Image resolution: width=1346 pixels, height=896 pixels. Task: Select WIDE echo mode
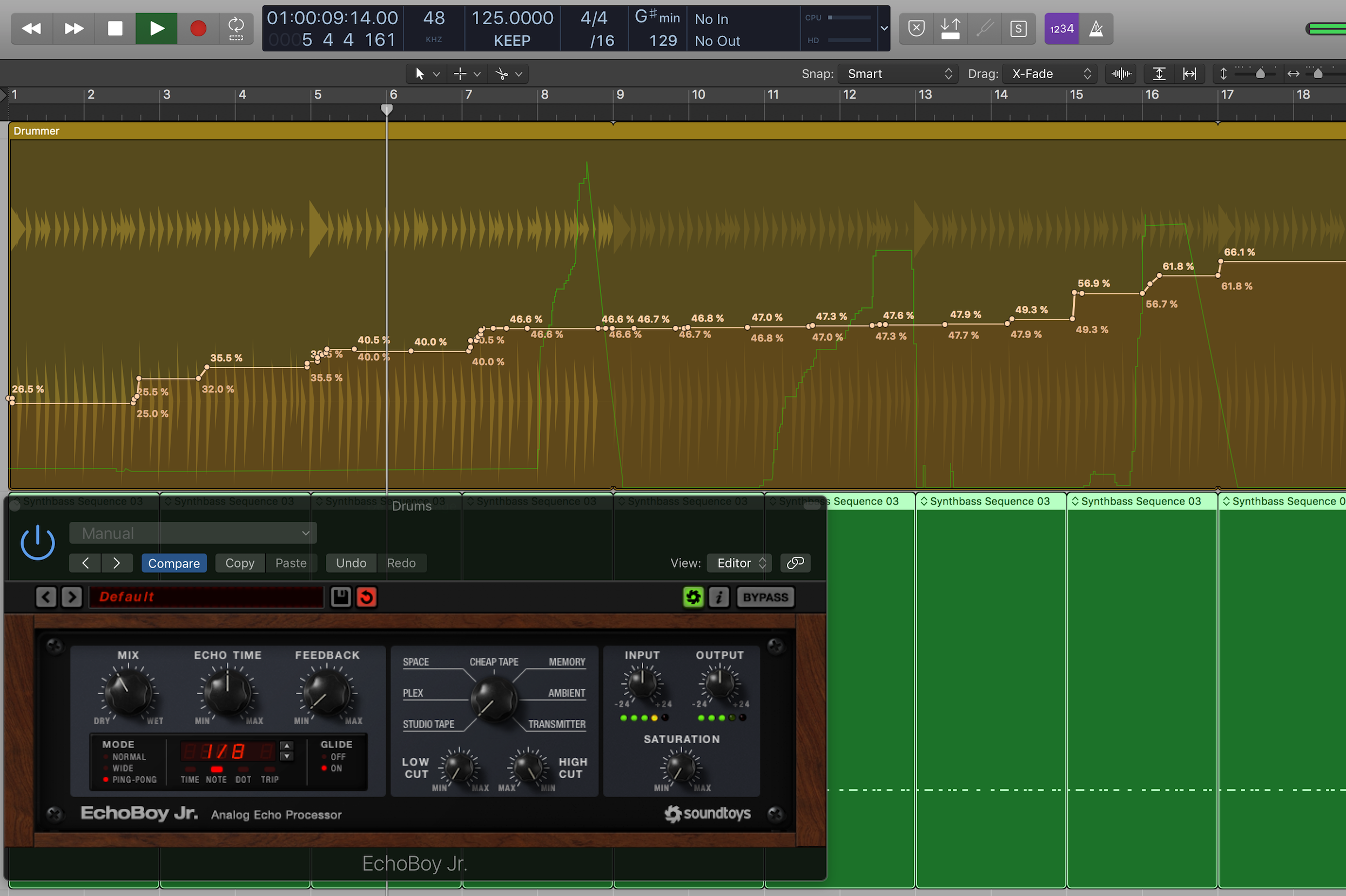(119, 768)
